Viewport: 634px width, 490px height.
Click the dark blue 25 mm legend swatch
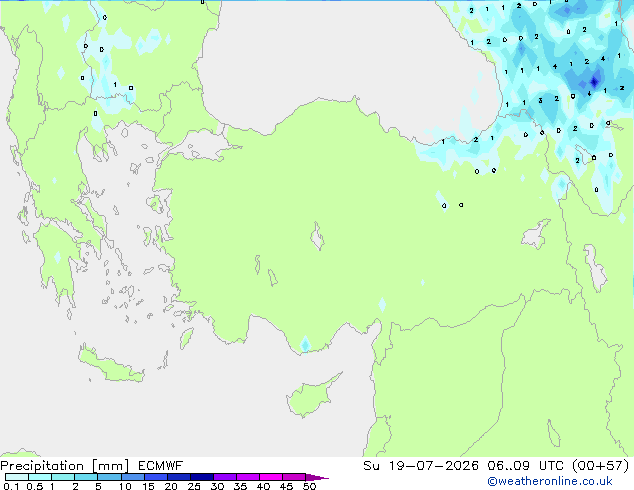click(x=202, y=477)
